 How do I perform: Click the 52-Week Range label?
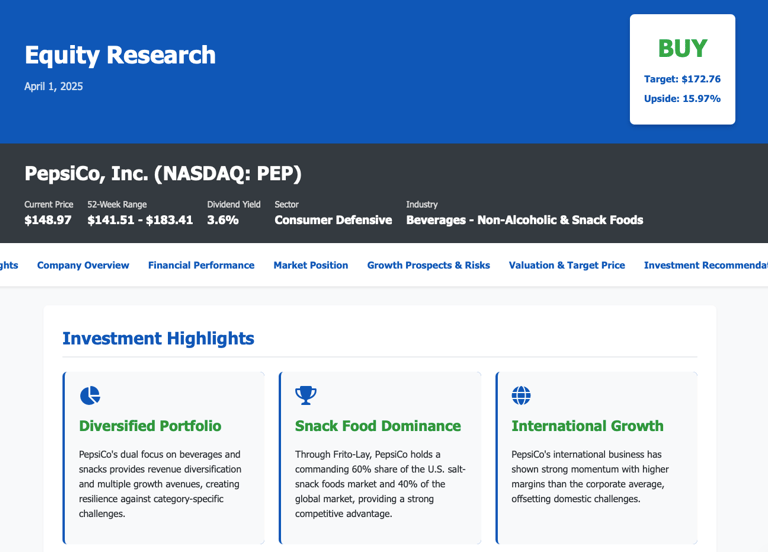pos(117,204)
